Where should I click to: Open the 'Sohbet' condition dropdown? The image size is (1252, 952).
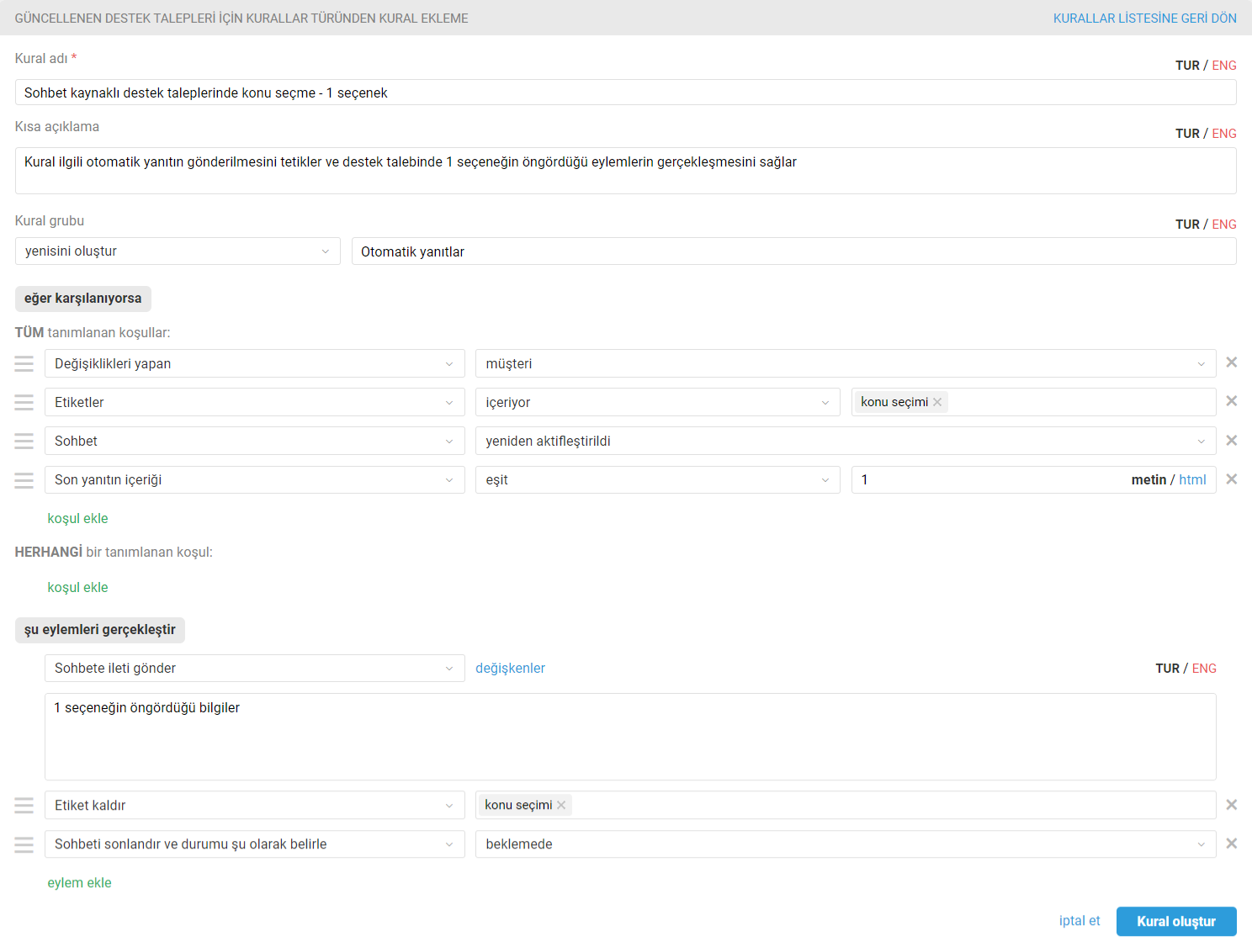tap(255, 441)
